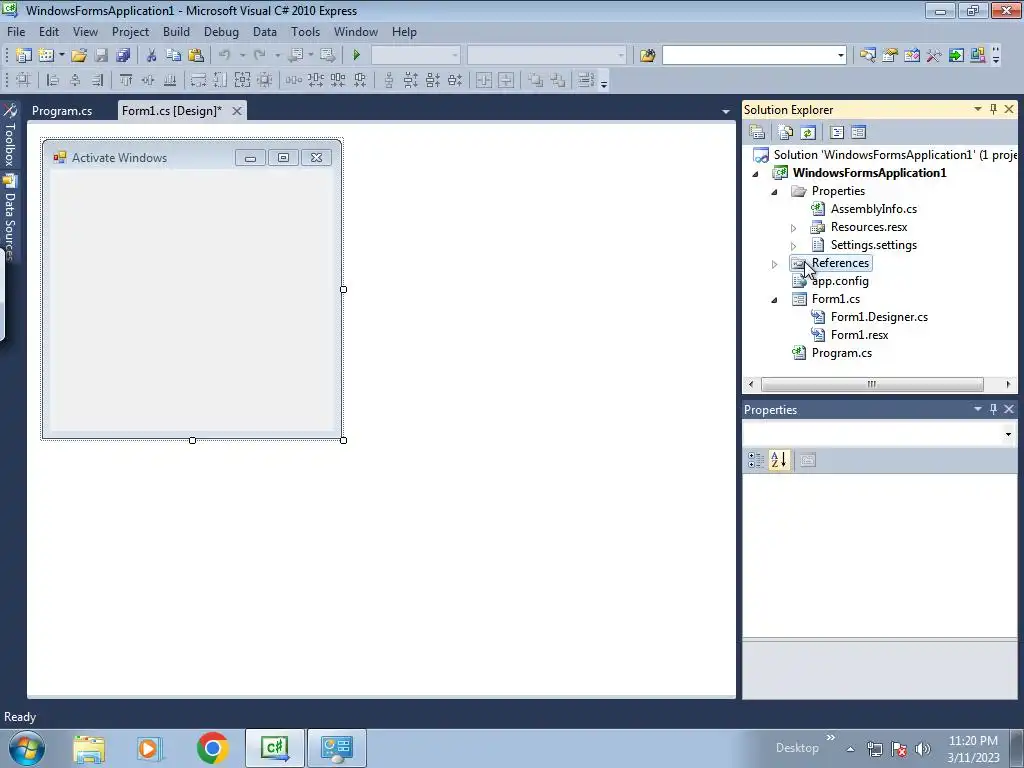Viewport: 1024px width, 768px height.
Task: Expand the Resources.resx node
Action: click(793, 228)
